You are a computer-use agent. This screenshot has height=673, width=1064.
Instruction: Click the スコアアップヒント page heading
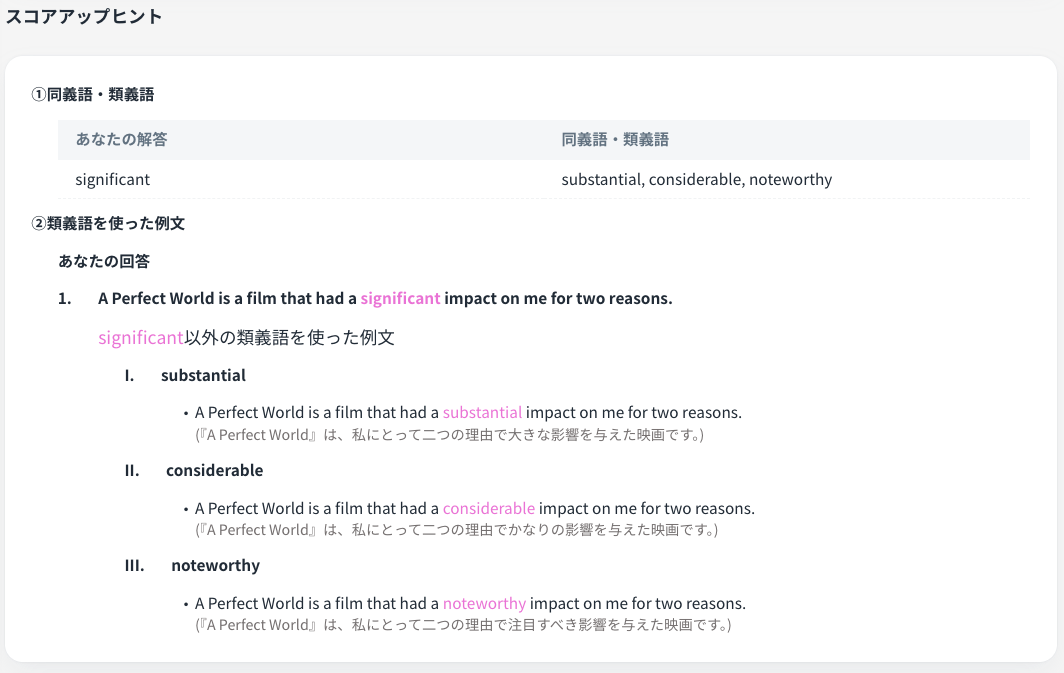click(84, 17)
